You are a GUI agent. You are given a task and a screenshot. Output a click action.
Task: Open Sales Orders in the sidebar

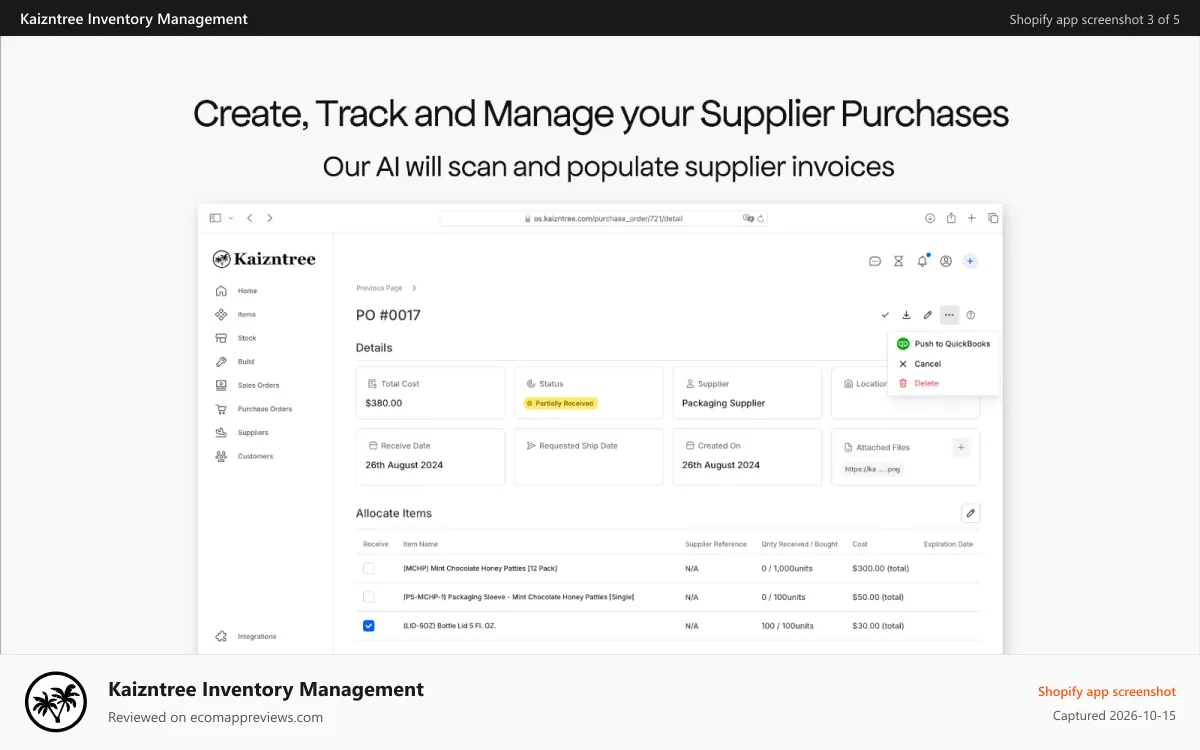[x=247, y=385]
